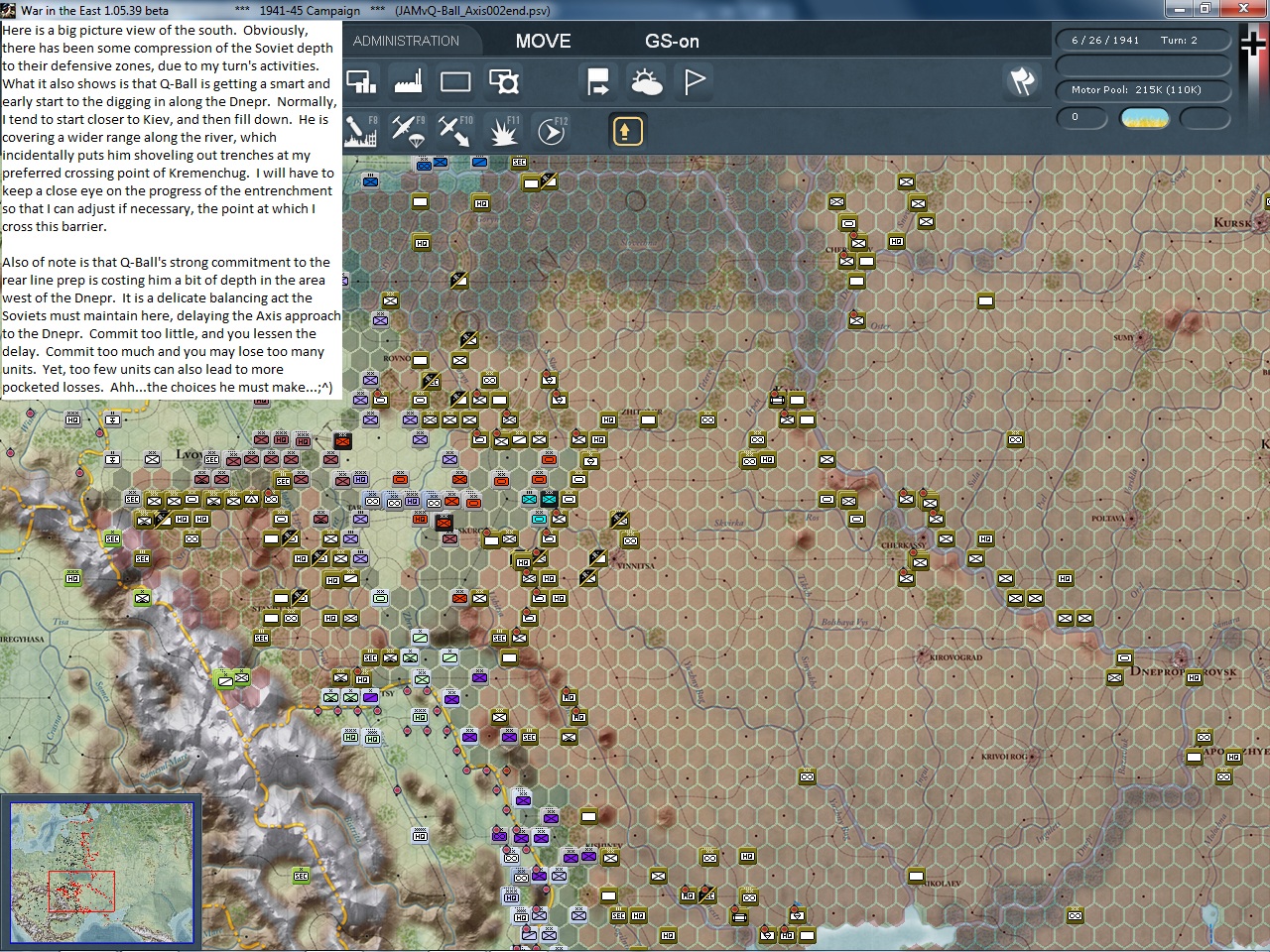
Task: Click the Sumy city label
Action: click(1124, 338)
